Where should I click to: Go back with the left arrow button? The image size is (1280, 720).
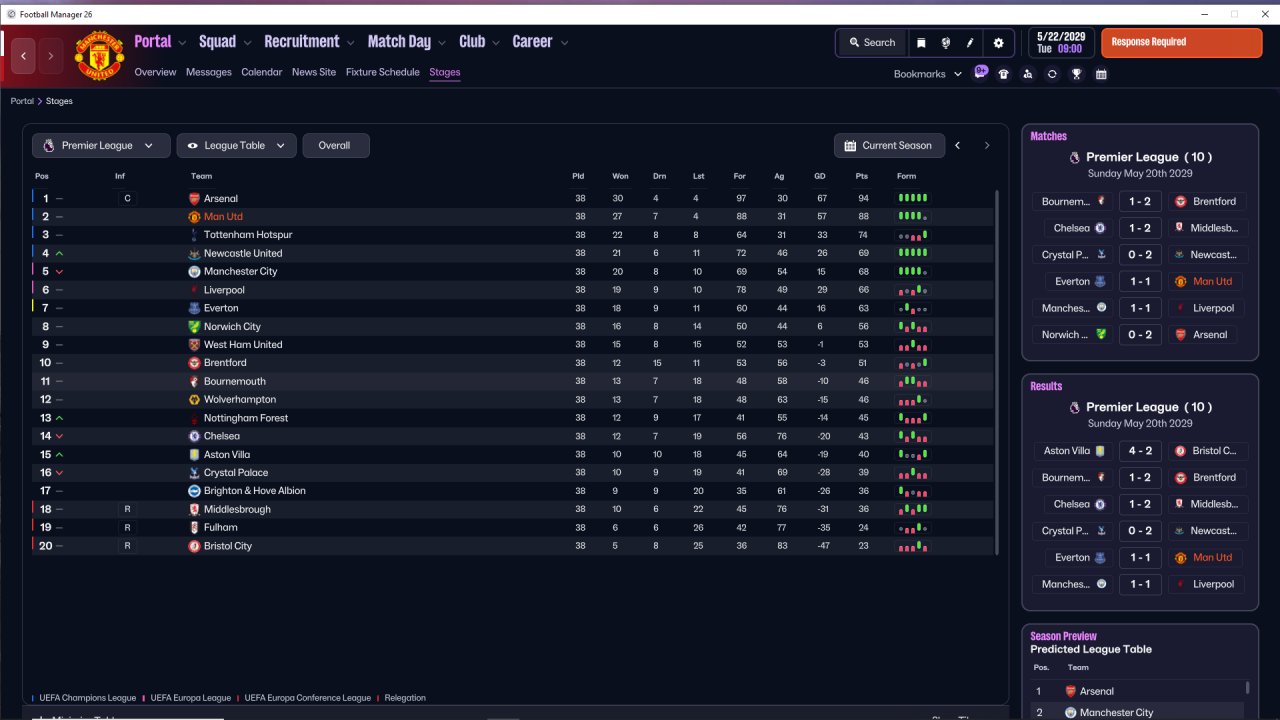pos(24,56)
